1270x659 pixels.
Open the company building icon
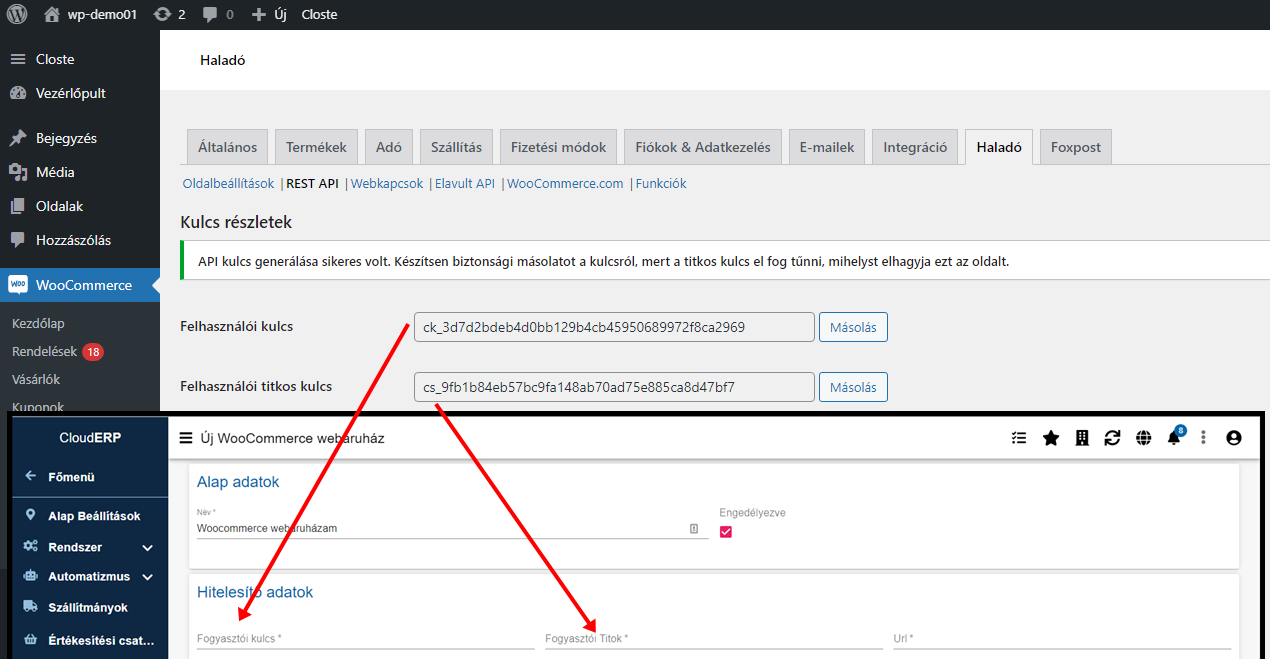click(1081, 438)
